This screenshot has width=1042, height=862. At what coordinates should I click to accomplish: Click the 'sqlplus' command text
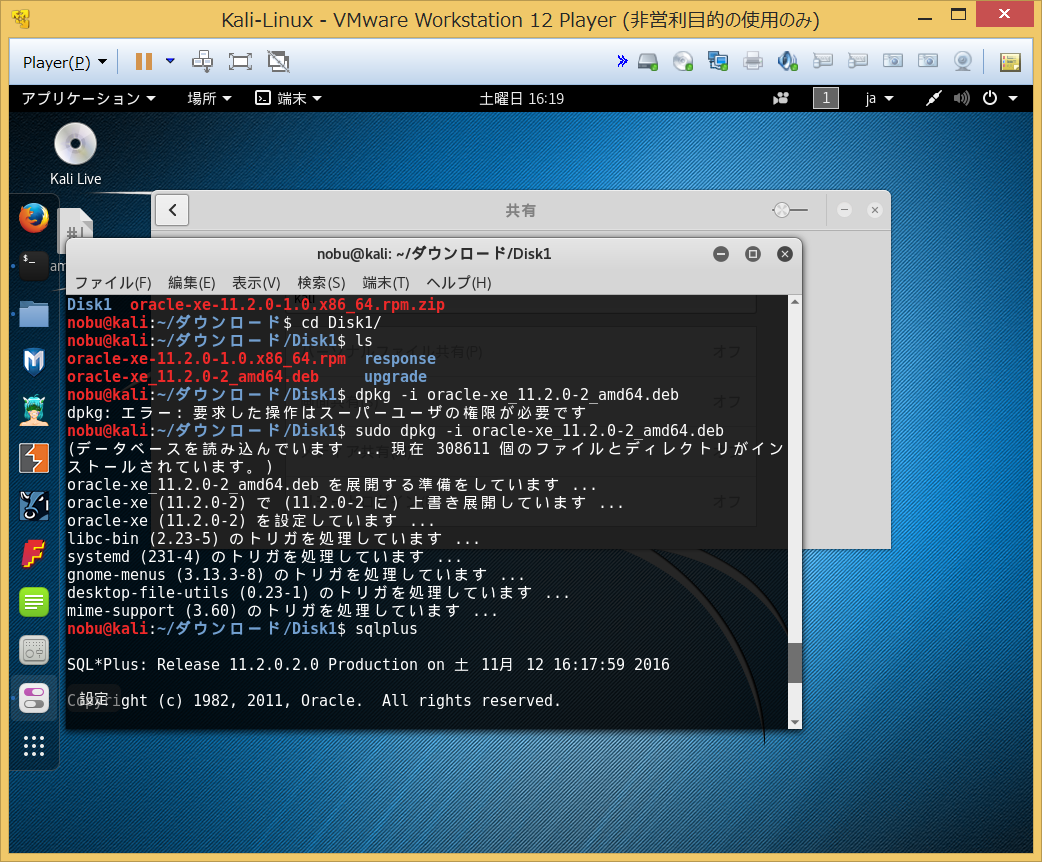[x=386, y=629]
